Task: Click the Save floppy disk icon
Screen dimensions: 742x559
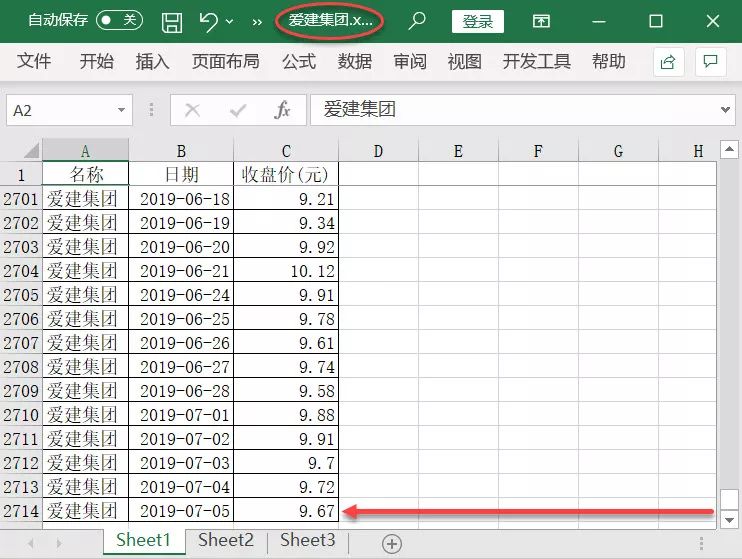Action: (x=172, y=22)
